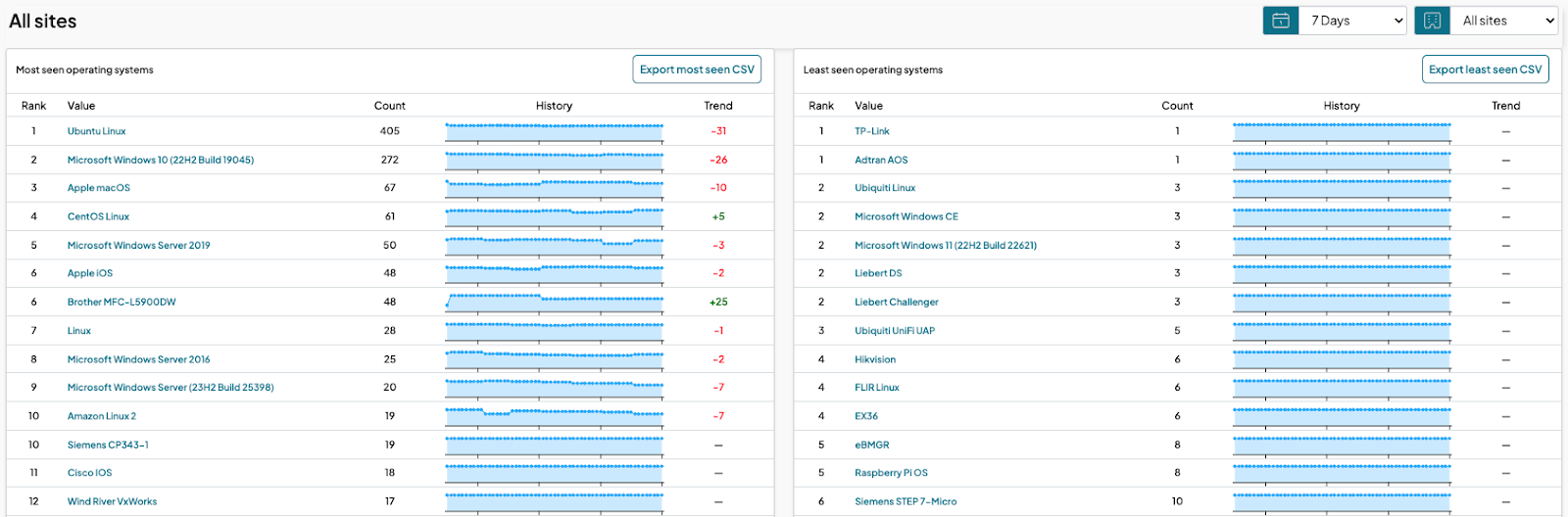Select Siemens CP343-1 entry
This screenshot has width=1568, height=517.
[108, 445]
